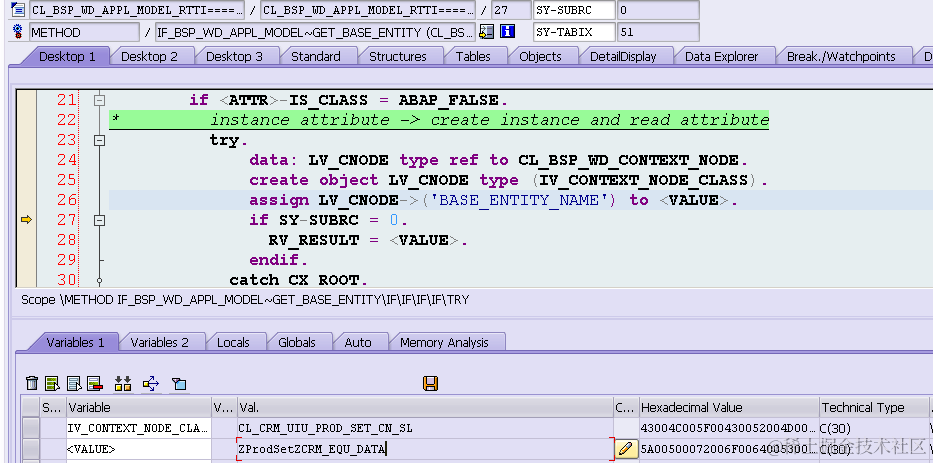
Task: Click the Variable column header
Action: click(x=138, y=408)
